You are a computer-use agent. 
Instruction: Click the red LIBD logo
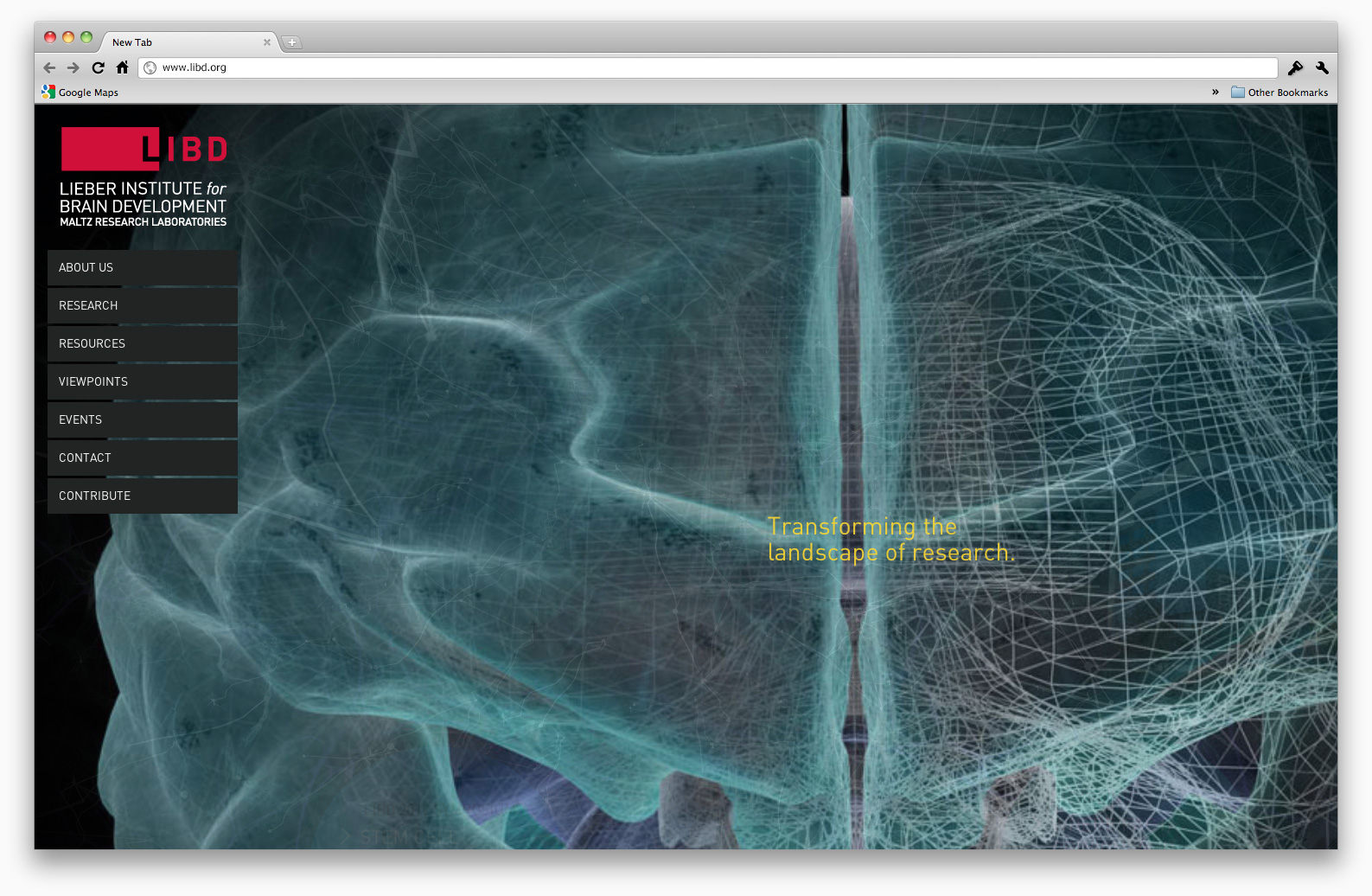coord(144,149)
